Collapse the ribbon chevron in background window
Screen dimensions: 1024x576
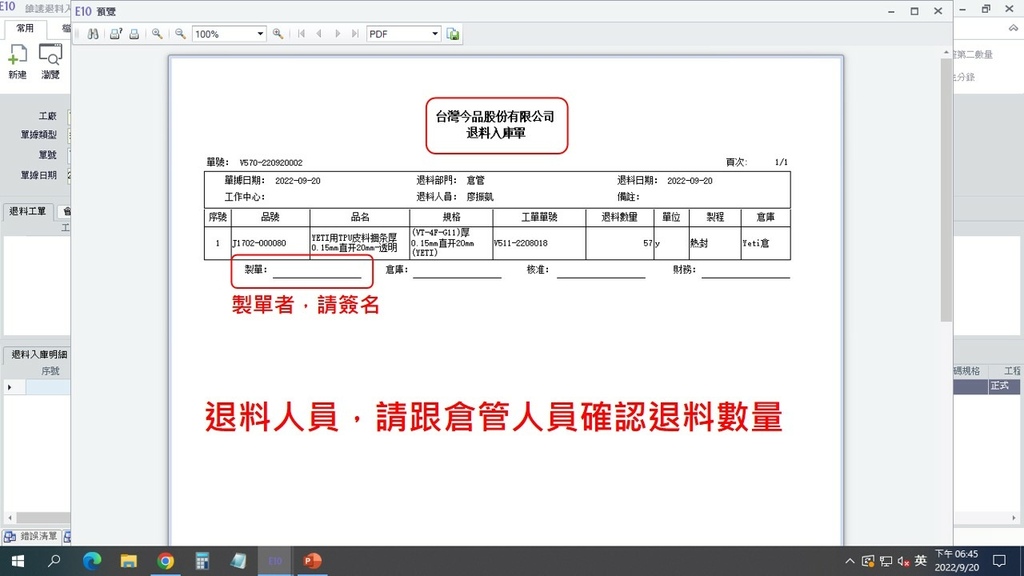1013,28
